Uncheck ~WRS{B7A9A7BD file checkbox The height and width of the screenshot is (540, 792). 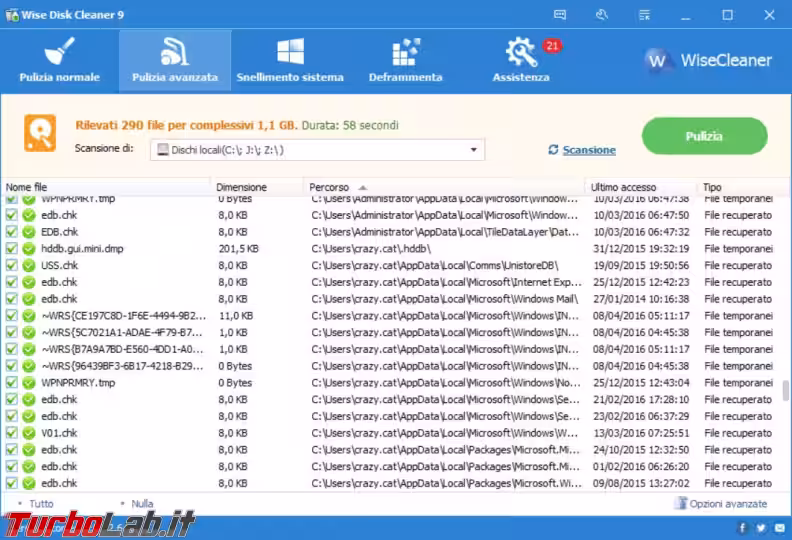[x=11, y=349]
